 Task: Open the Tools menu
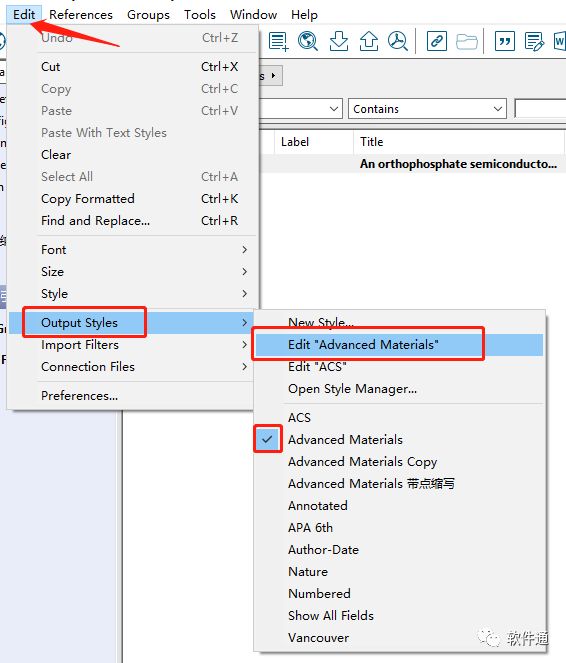coord(200,15)
